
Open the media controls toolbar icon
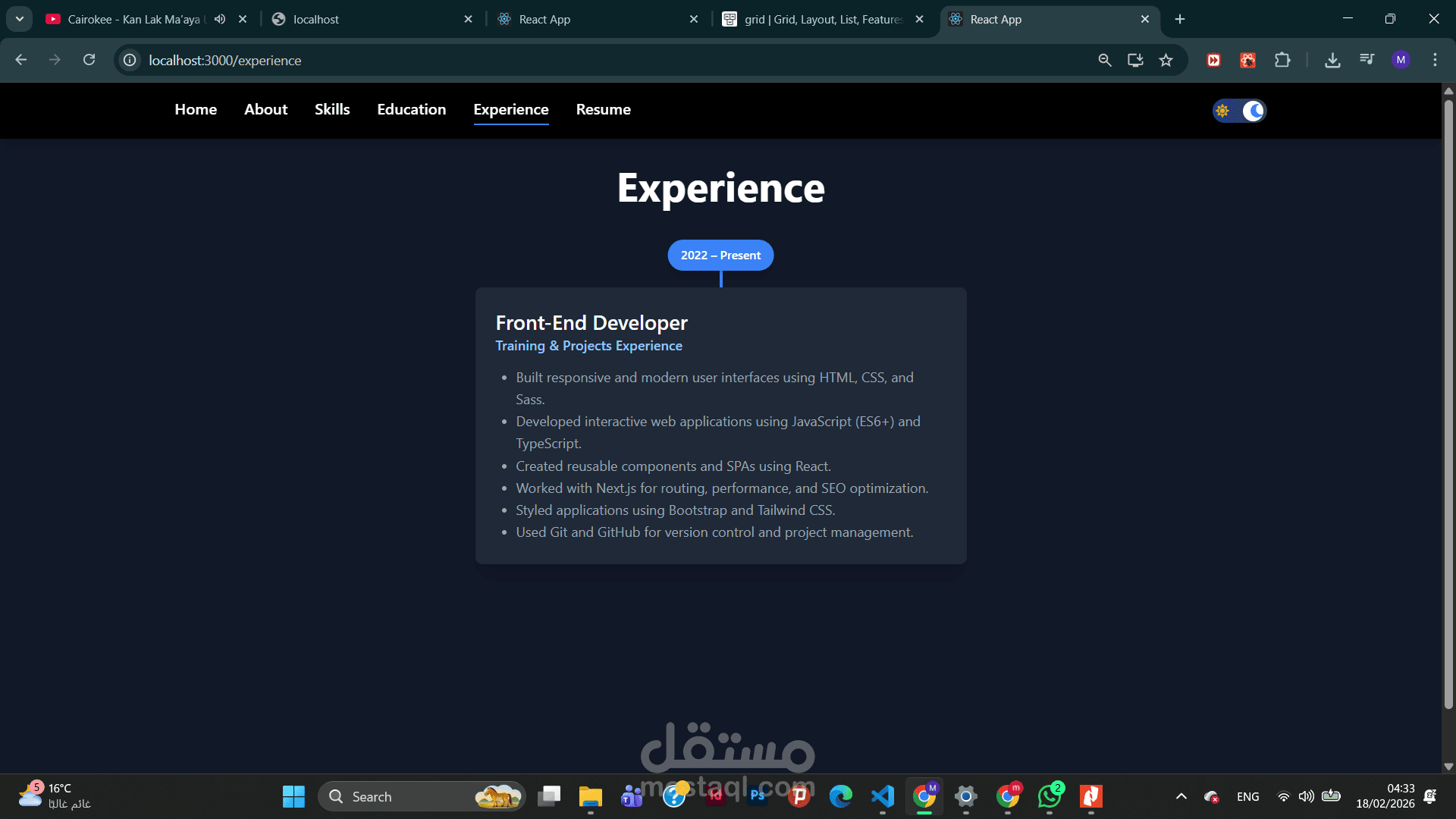pyautogui.click(x=1367, y=60)
